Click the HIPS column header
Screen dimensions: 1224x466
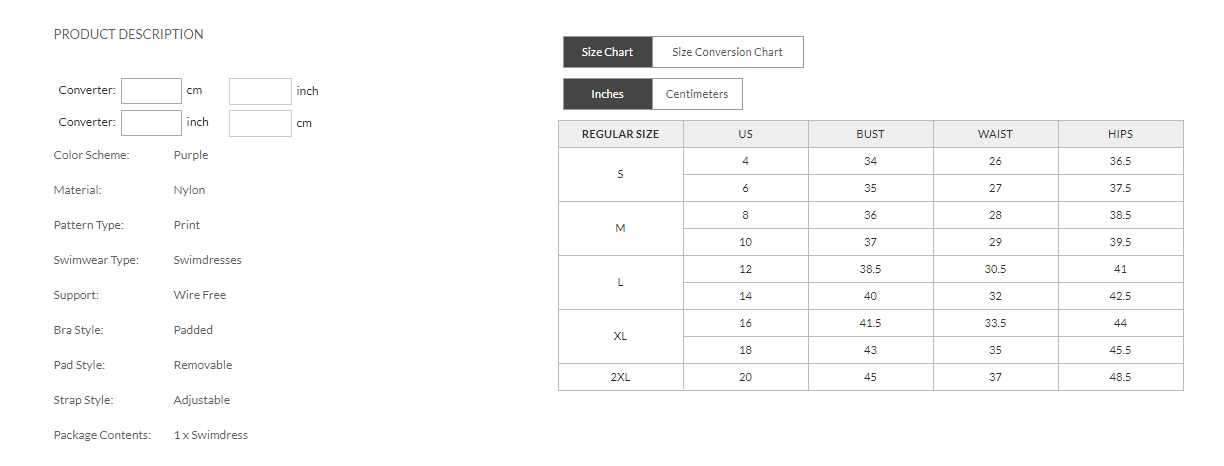pyautogui.click(x=1120, y=134)
